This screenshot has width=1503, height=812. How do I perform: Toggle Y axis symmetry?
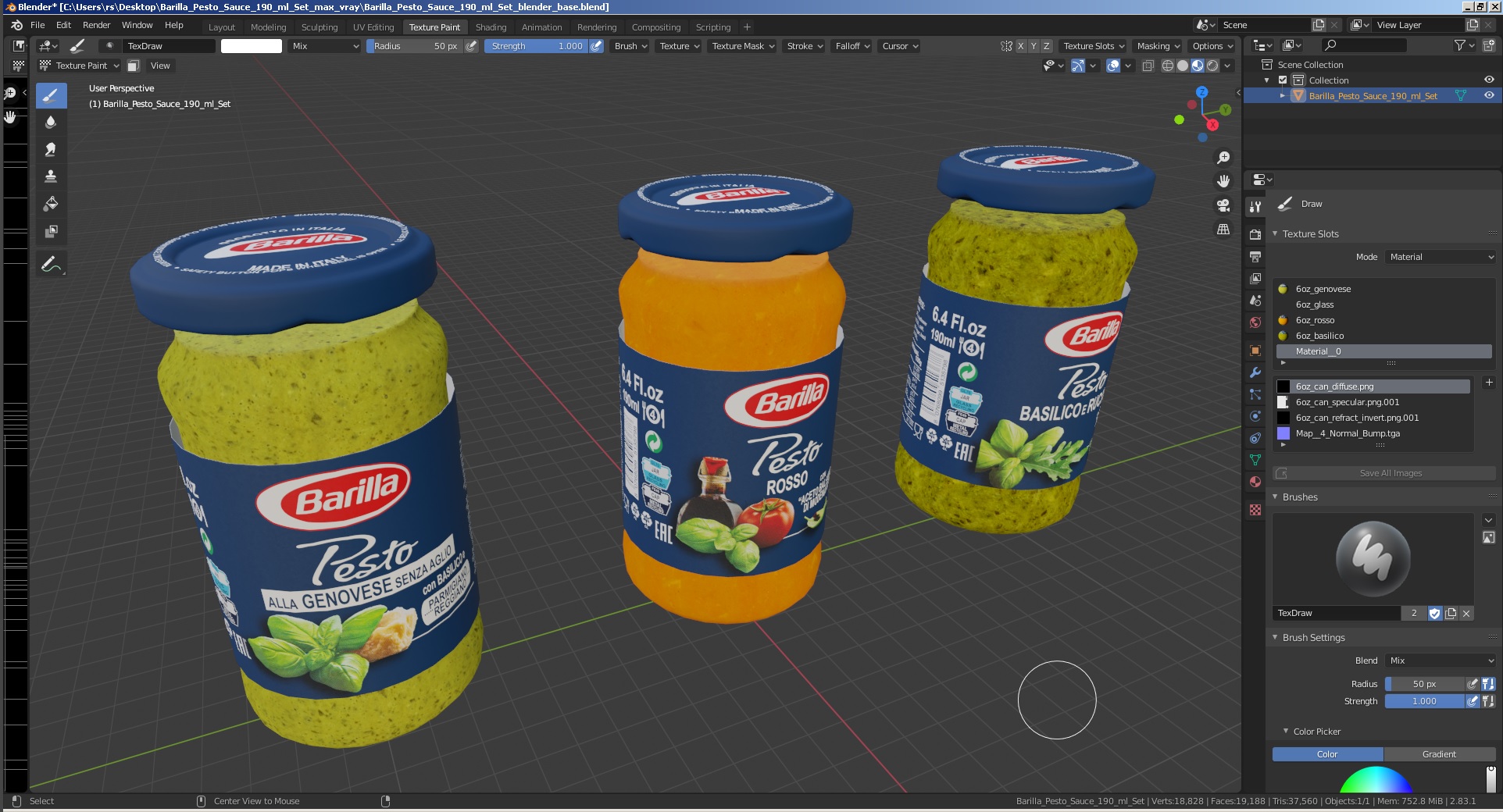(x=1034, y=46)
